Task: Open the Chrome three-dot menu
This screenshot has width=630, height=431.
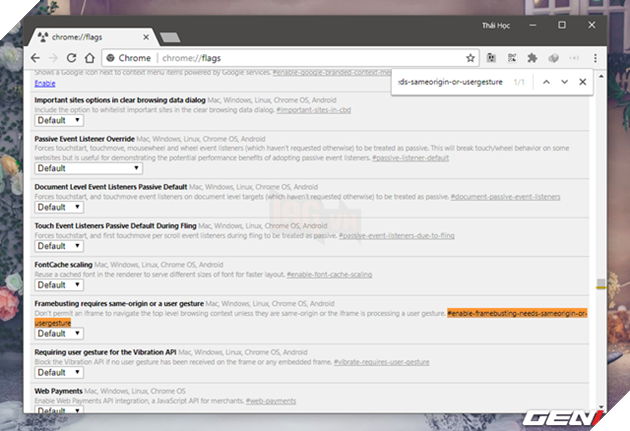Action: pos(595,58)
